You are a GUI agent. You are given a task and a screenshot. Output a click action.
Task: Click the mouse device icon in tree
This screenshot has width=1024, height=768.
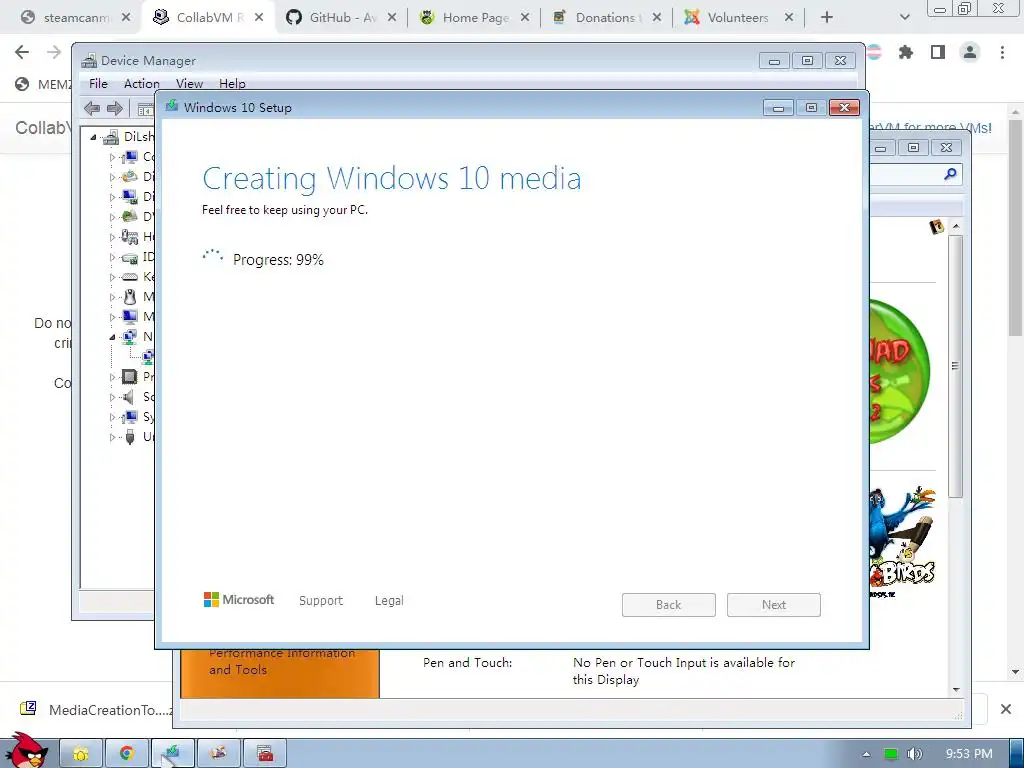(130, 297)
